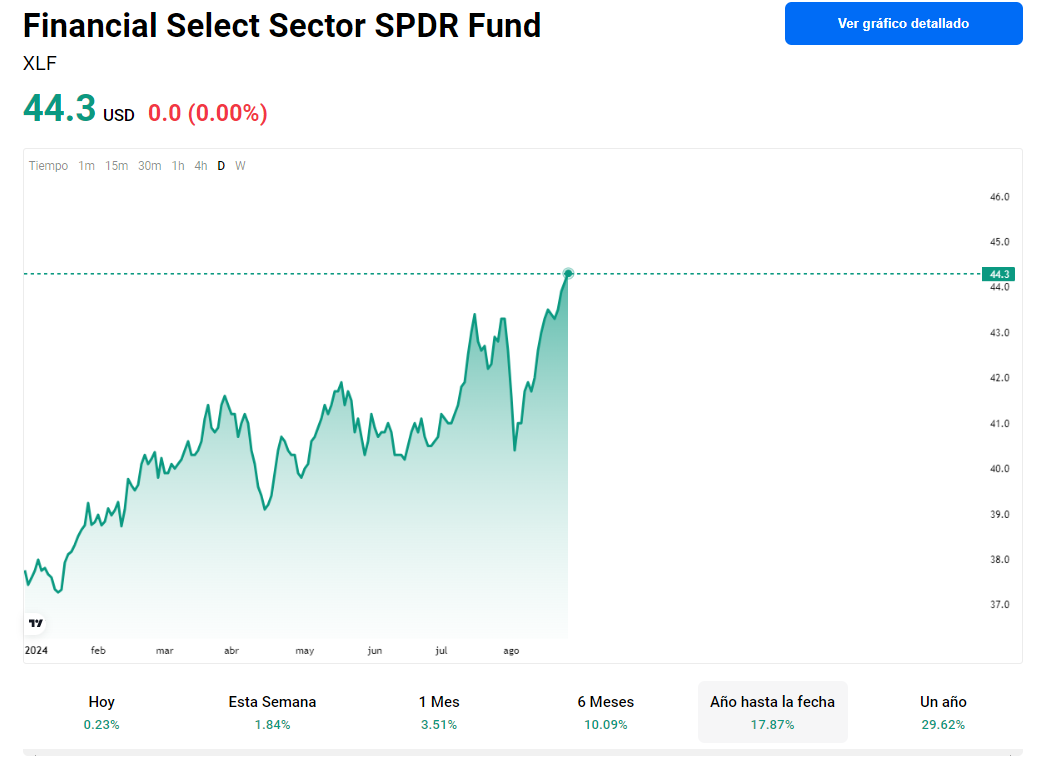1040x766 pixels.
Task: Click the TradingView logo icon on chart
Action: pyautogui.click(x=36, y=623)
